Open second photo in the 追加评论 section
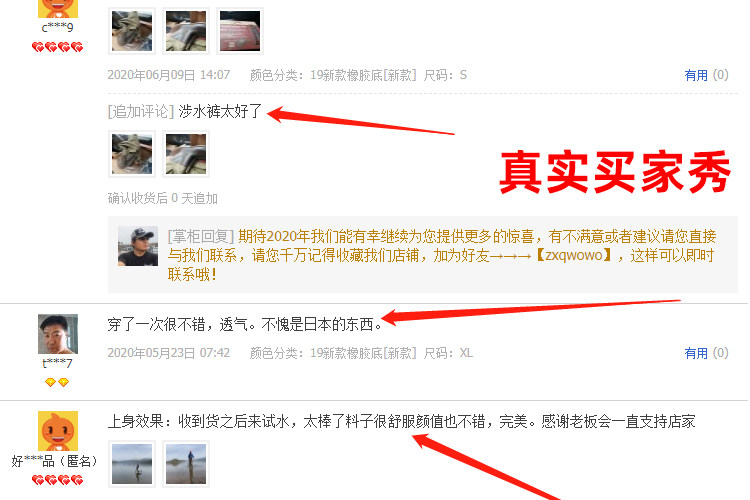The width and height of the screenshot is (750, 500). [x=186, y=154]
